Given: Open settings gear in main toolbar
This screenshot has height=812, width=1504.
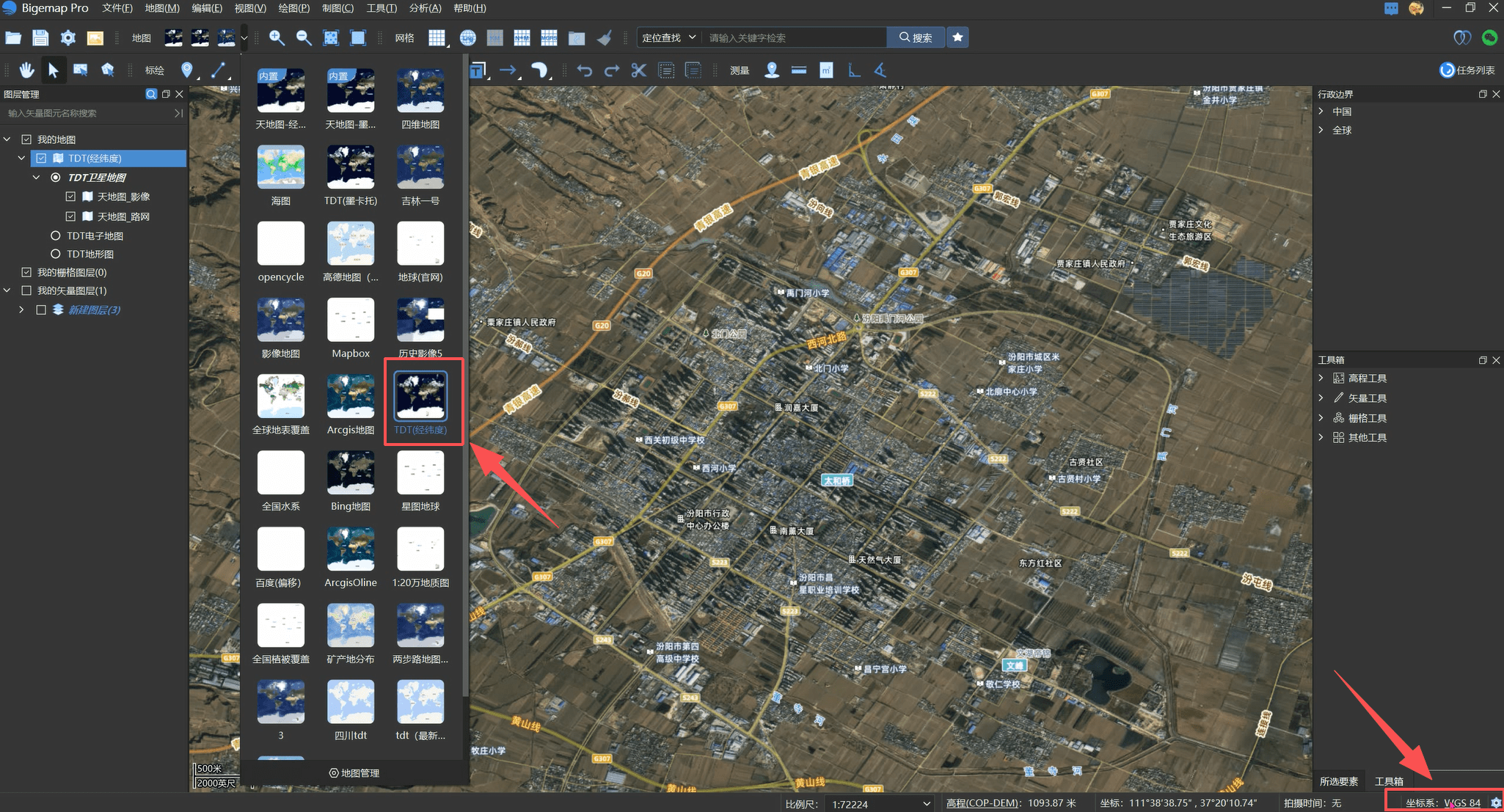Looking at the screenshot, I should [67, 37].
